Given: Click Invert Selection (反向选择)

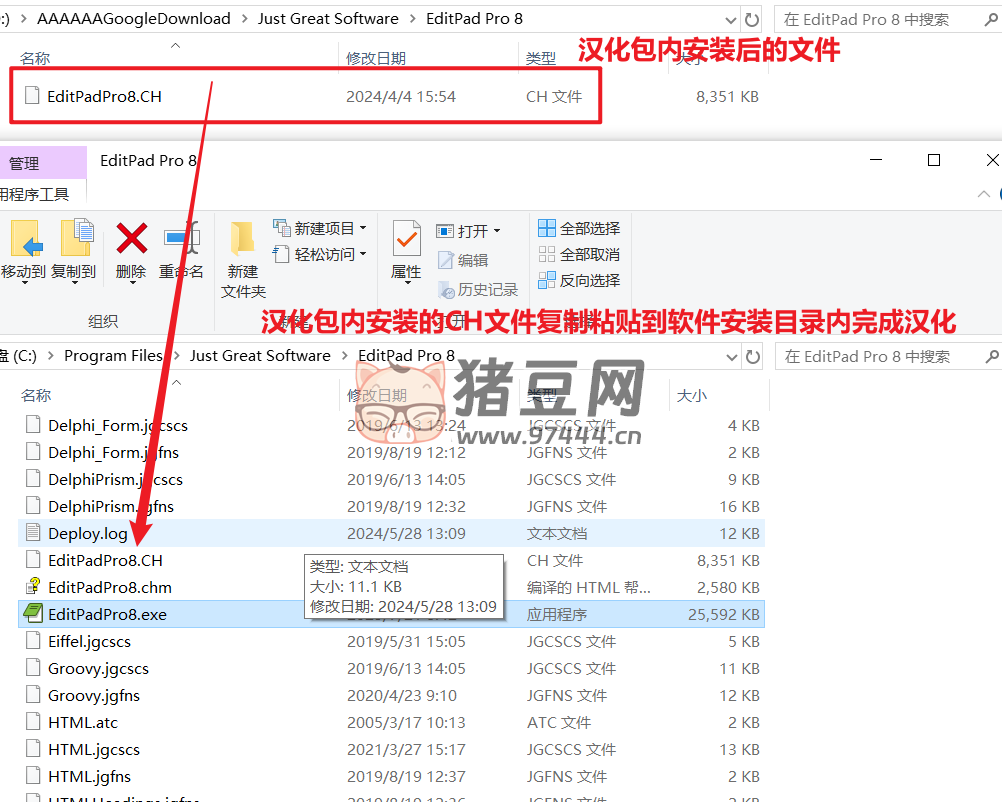Looking at the screenshot, I should click(579, 280).
